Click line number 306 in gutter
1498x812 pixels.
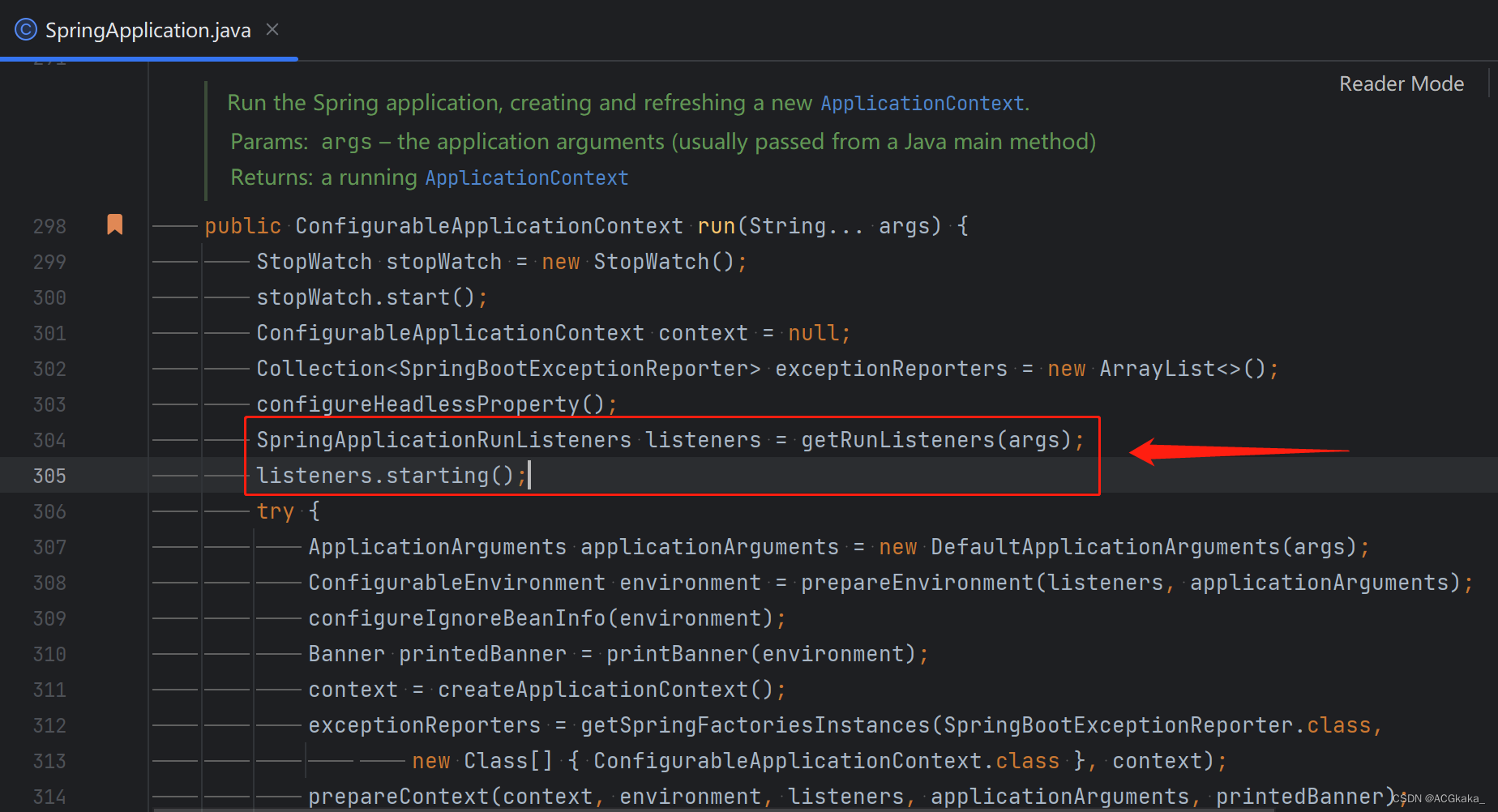[x=49, y=511]
